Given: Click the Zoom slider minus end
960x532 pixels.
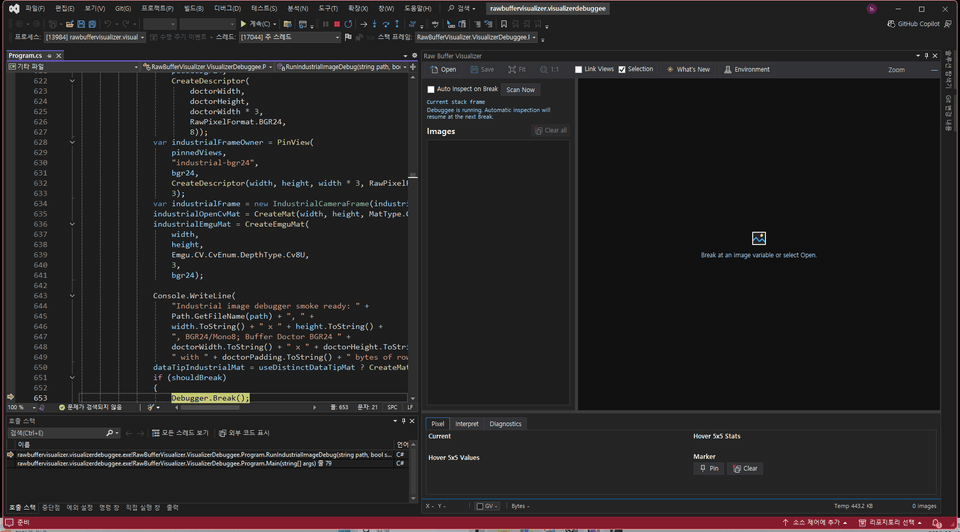Looking at the screenshot, I should point(934,70).
